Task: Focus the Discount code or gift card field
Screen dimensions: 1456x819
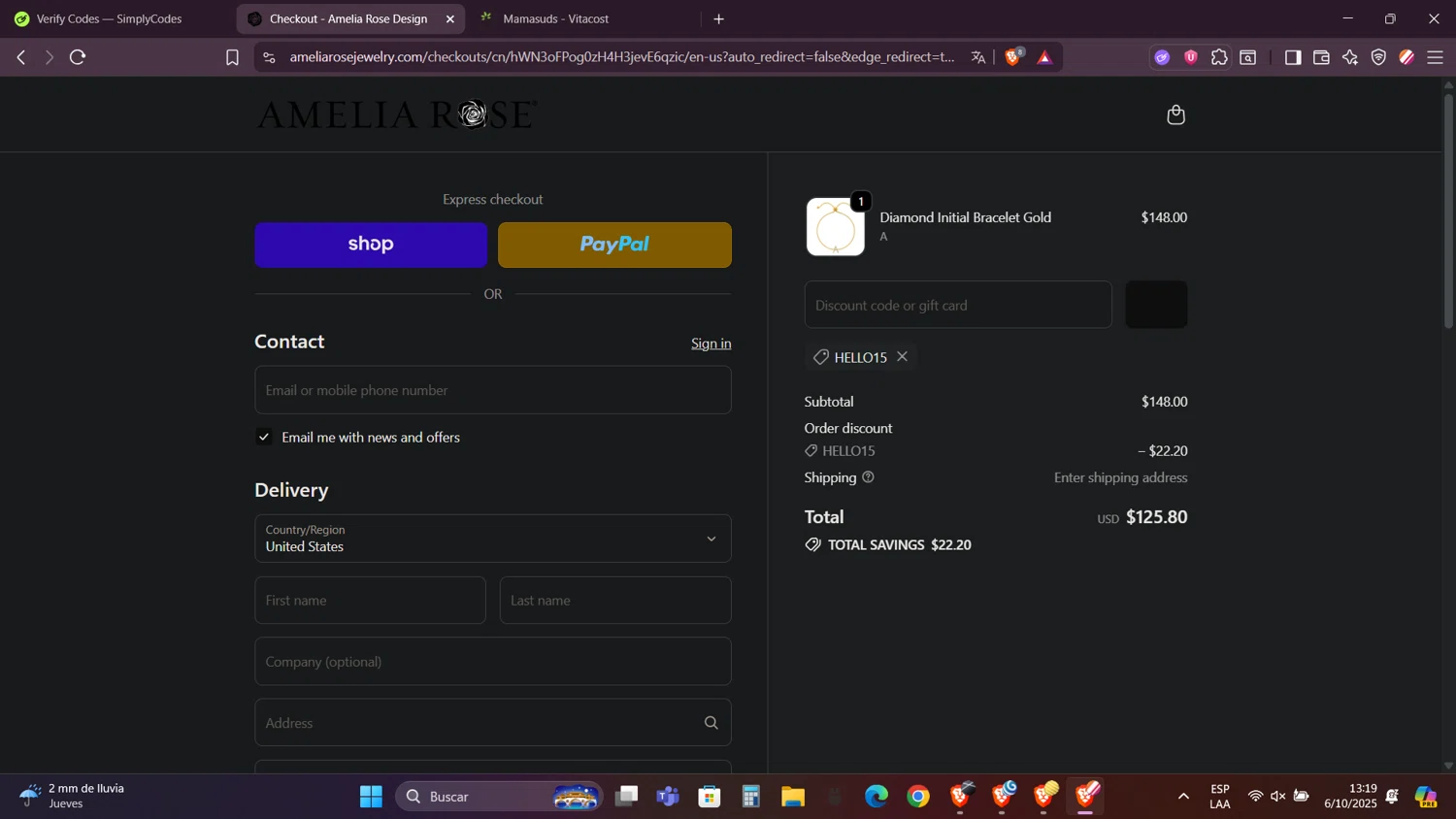Action: pos(958,305)
